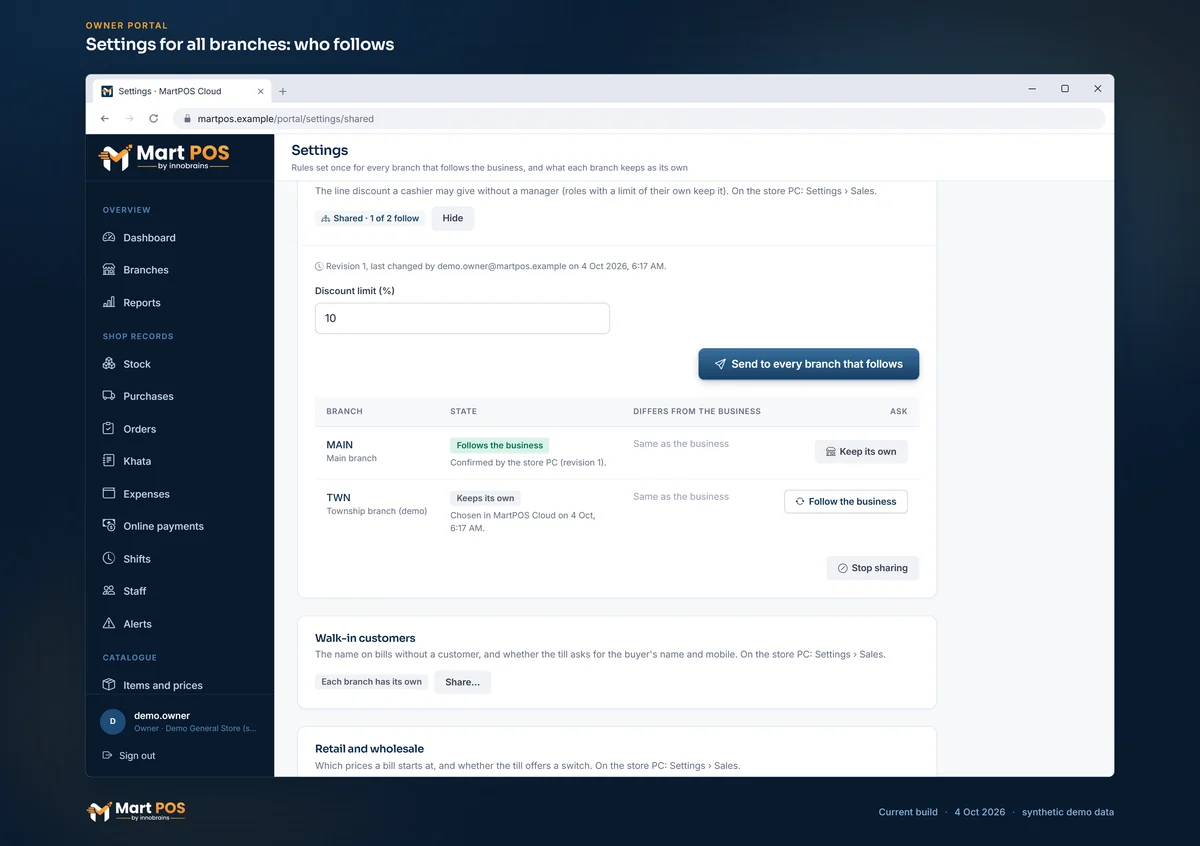Click the Sign out icon
The image size is (1200, 846).
click(108, 755)
